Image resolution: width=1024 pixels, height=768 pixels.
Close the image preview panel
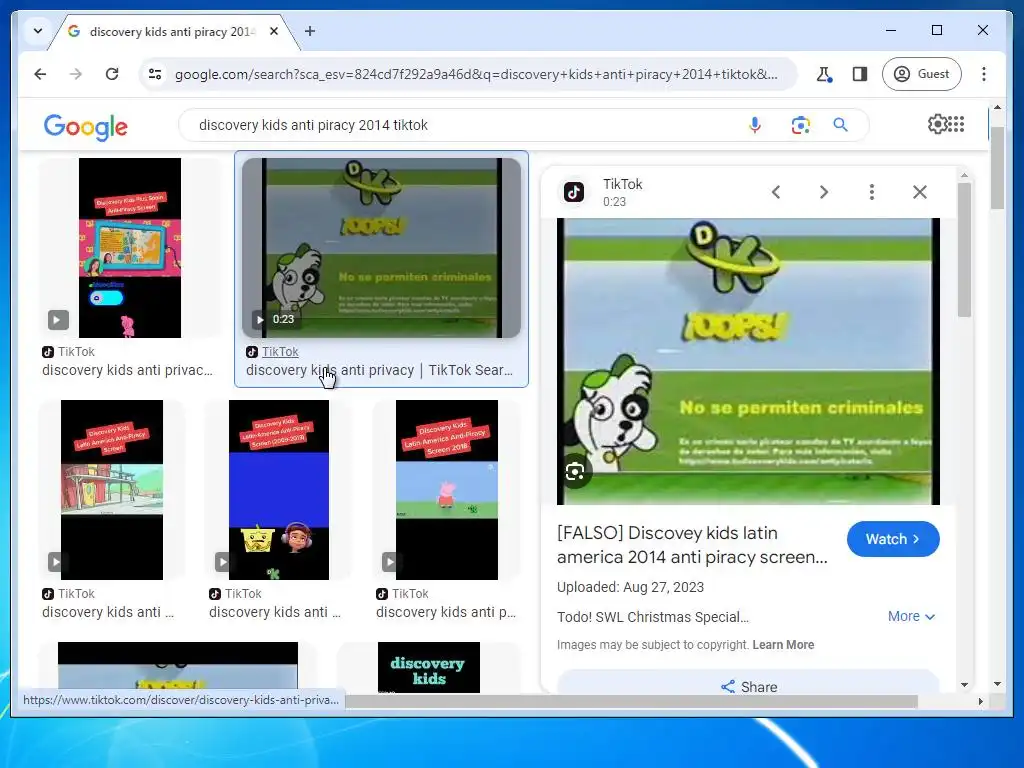pos(920,192)
